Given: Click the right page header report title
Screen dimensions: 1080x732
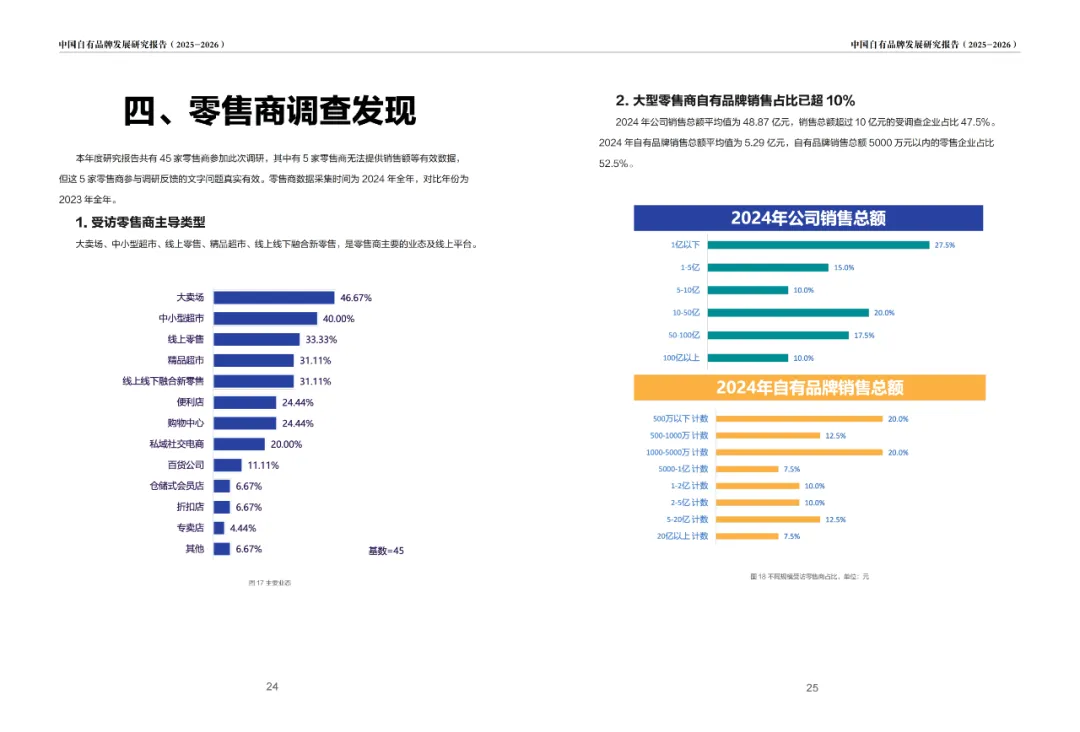Looking at the screenshot, I should (934, 45).
